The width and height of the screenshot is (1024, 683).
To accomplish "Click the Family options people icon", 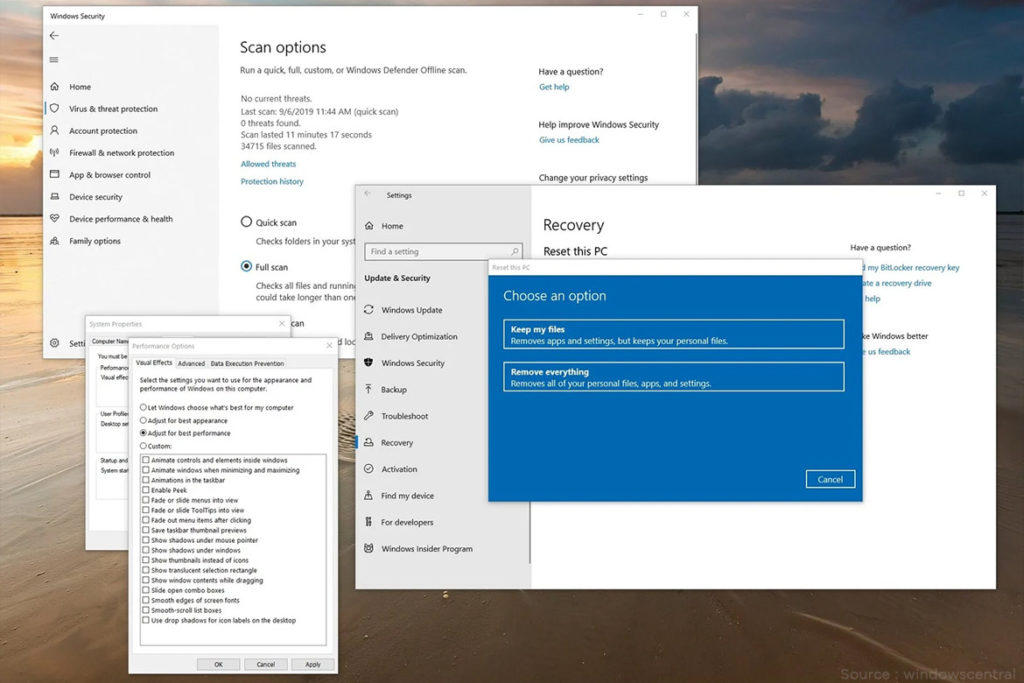I will pos(55,240).
